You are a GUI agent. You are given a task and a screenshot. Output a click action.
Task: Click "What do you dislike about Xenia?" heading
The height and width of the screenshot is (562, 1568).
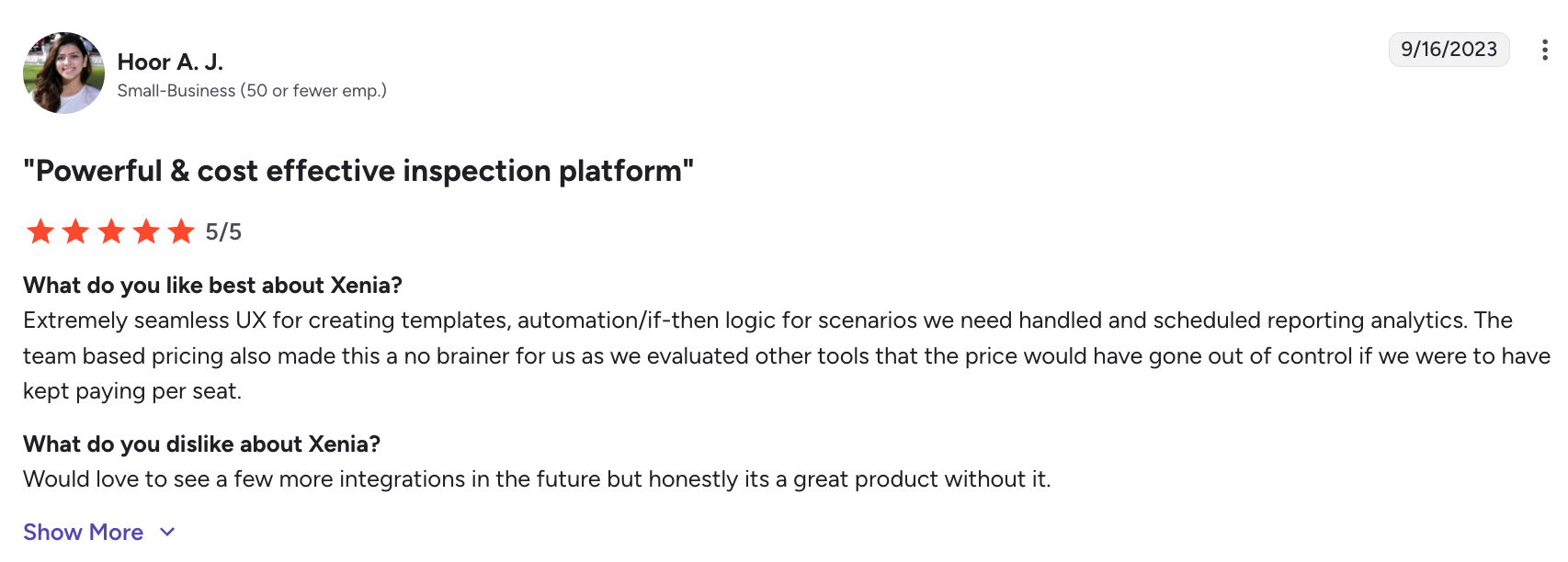[x=201, y=444]
